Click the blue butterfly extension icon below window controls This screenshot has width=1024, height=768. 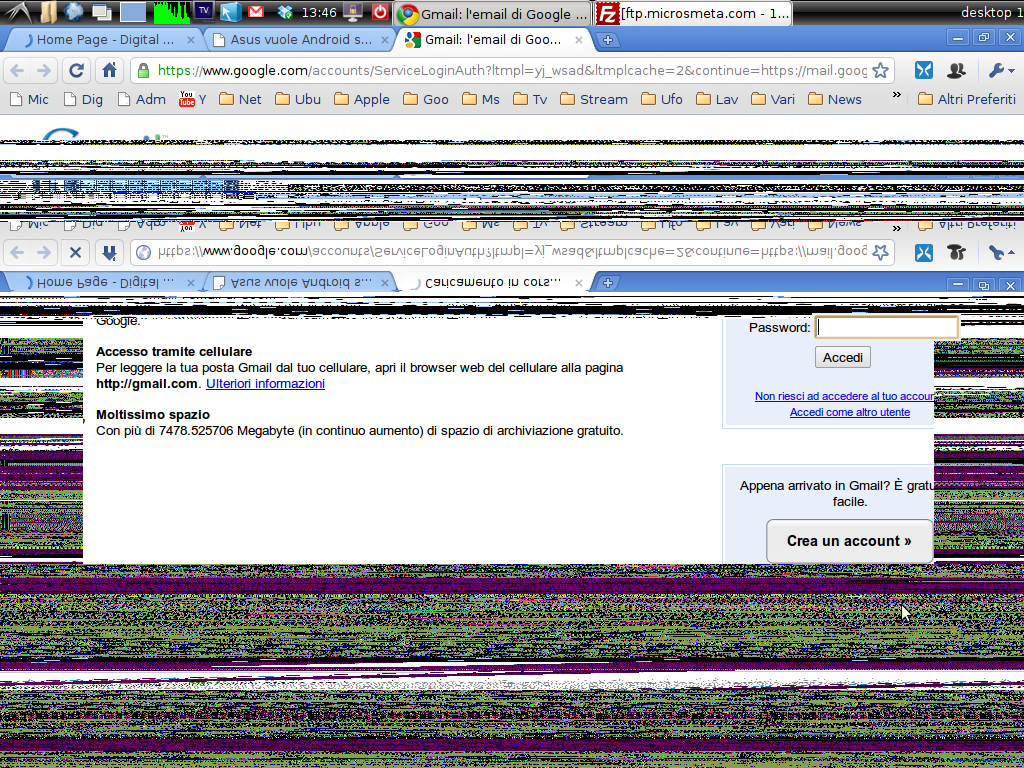tap(923, 70)
